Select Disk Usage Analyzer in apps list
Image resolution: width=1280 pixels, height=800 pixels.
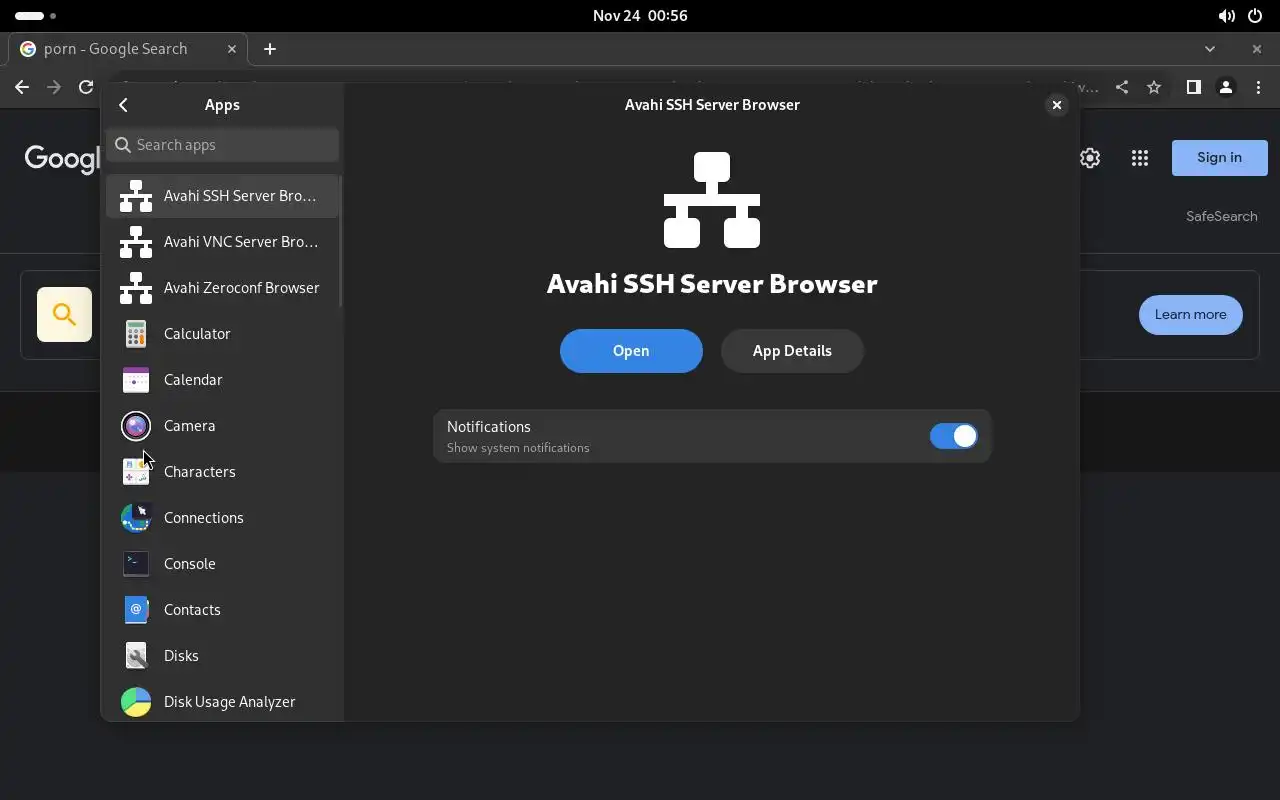(x=222, y=702)
